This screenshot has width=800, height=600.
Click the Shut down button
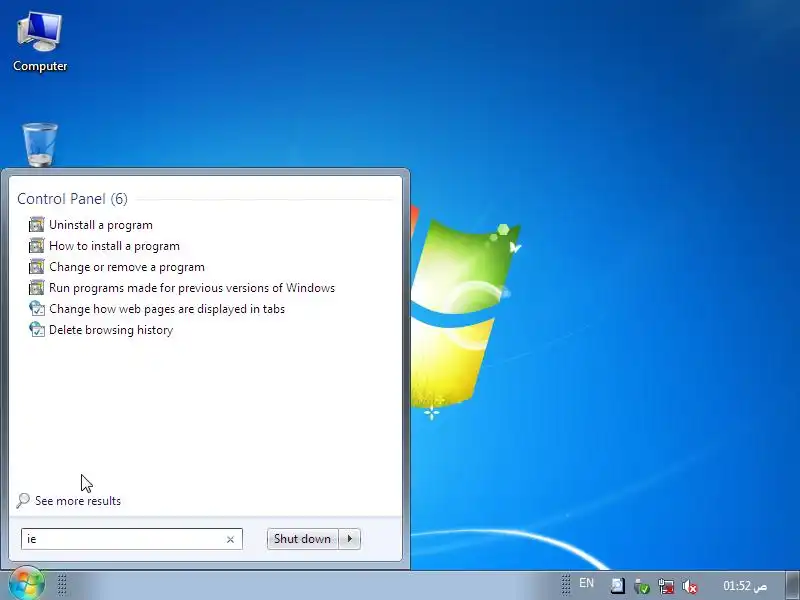click(303, 539)
